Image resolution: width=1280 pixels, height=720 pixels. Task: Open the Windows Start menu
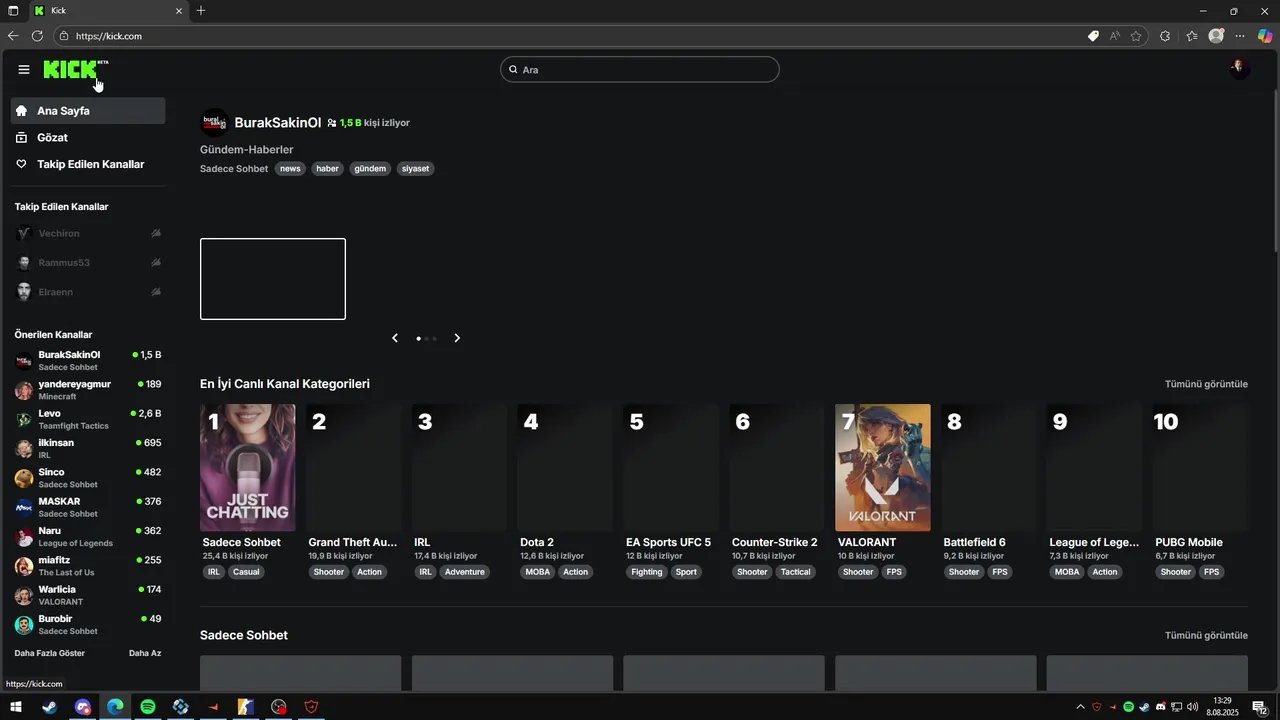(x=16, y=707)
